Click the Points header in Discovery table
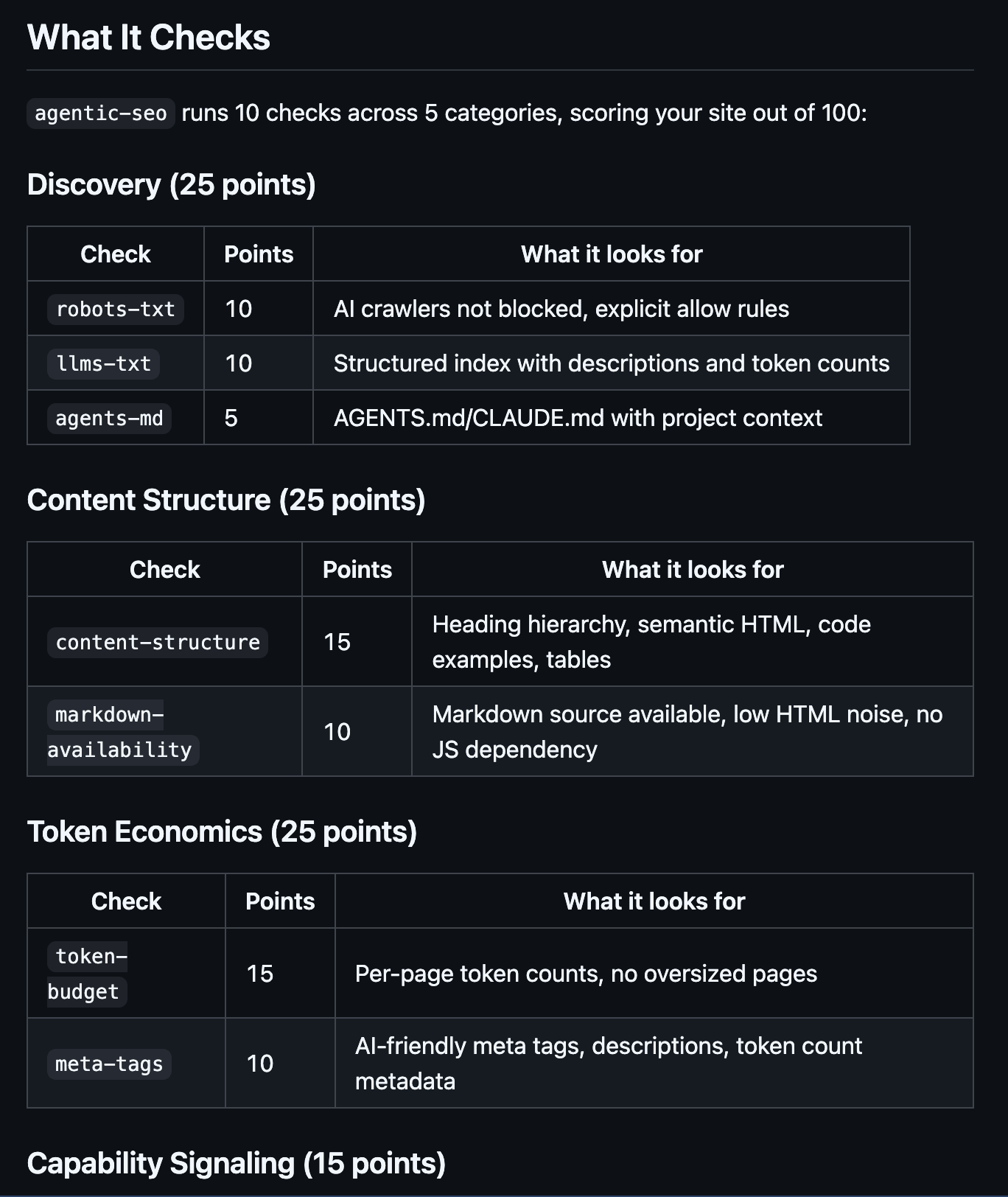 pyautogui.click(x=259, y=254)
